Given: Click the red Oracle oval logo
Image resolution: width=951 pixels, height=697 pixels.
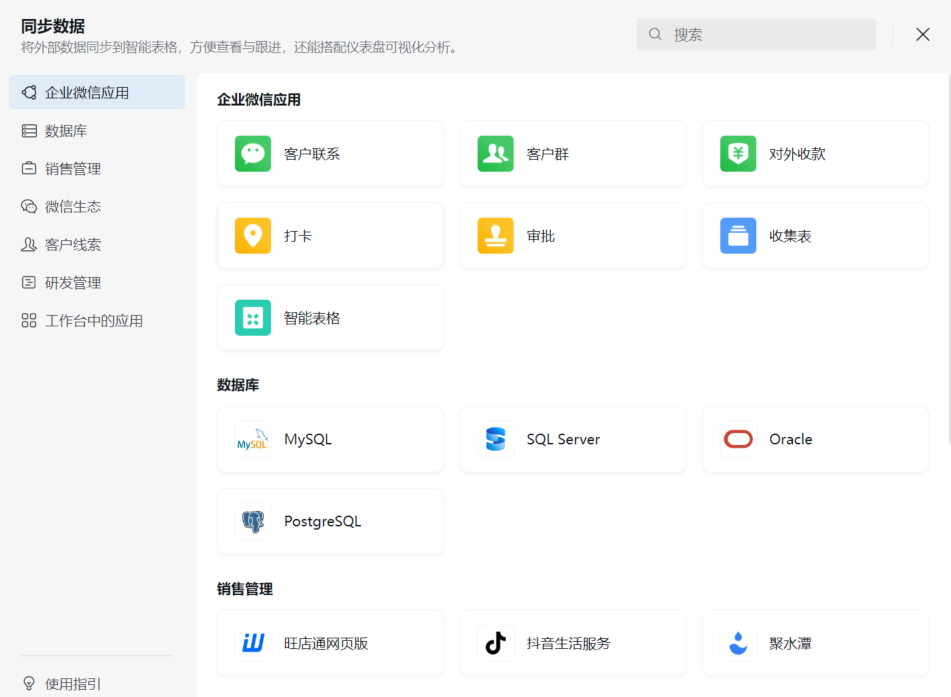Looking at the screenshot, I should point(738,439).
